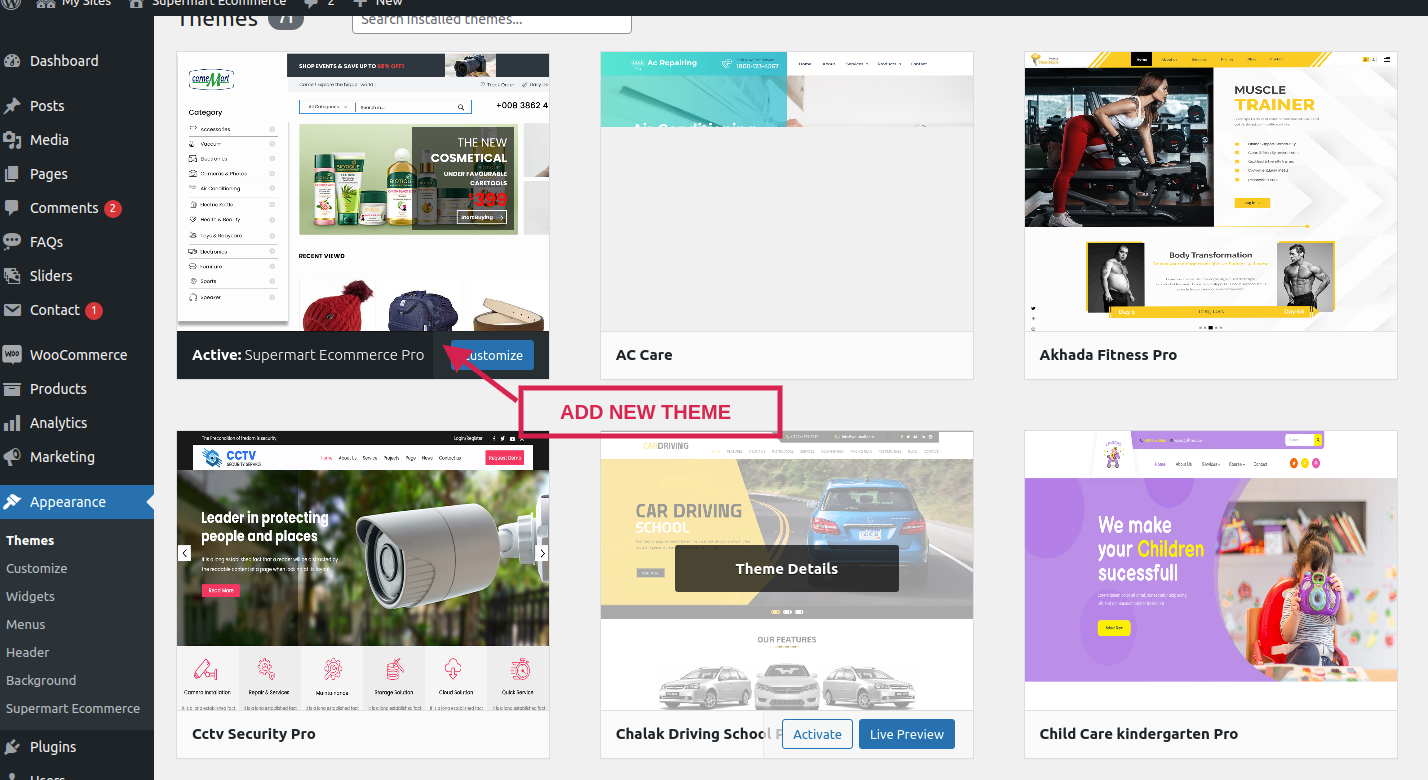Click Customize button on active theme
The image size is (1428, 780).
pyautogui.click(x=493, y=355)
